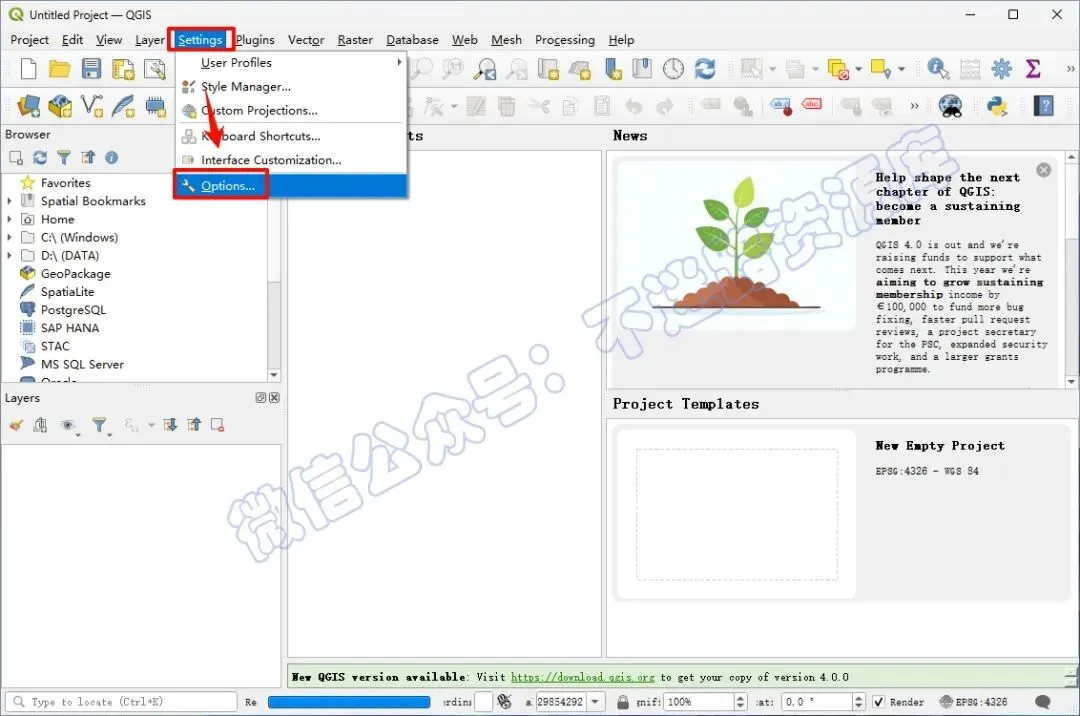Click the New Shapefile Layer icon
Image resolution: width=1080 pixels, height=716 pixels.
point(92,106)
